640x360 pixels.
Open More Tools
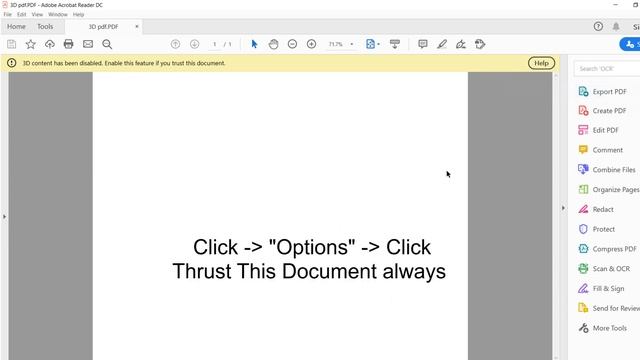[602, 328]
